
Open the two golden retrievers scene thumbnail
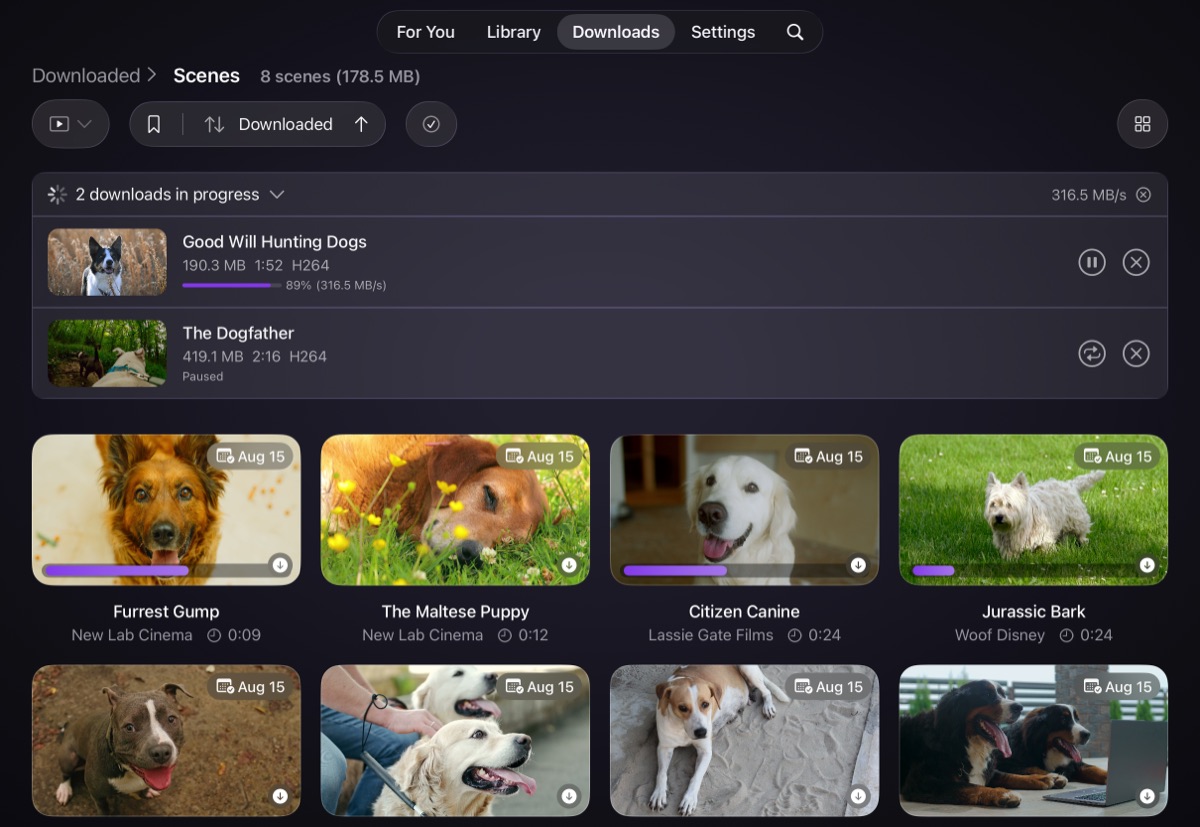[455, 741]
